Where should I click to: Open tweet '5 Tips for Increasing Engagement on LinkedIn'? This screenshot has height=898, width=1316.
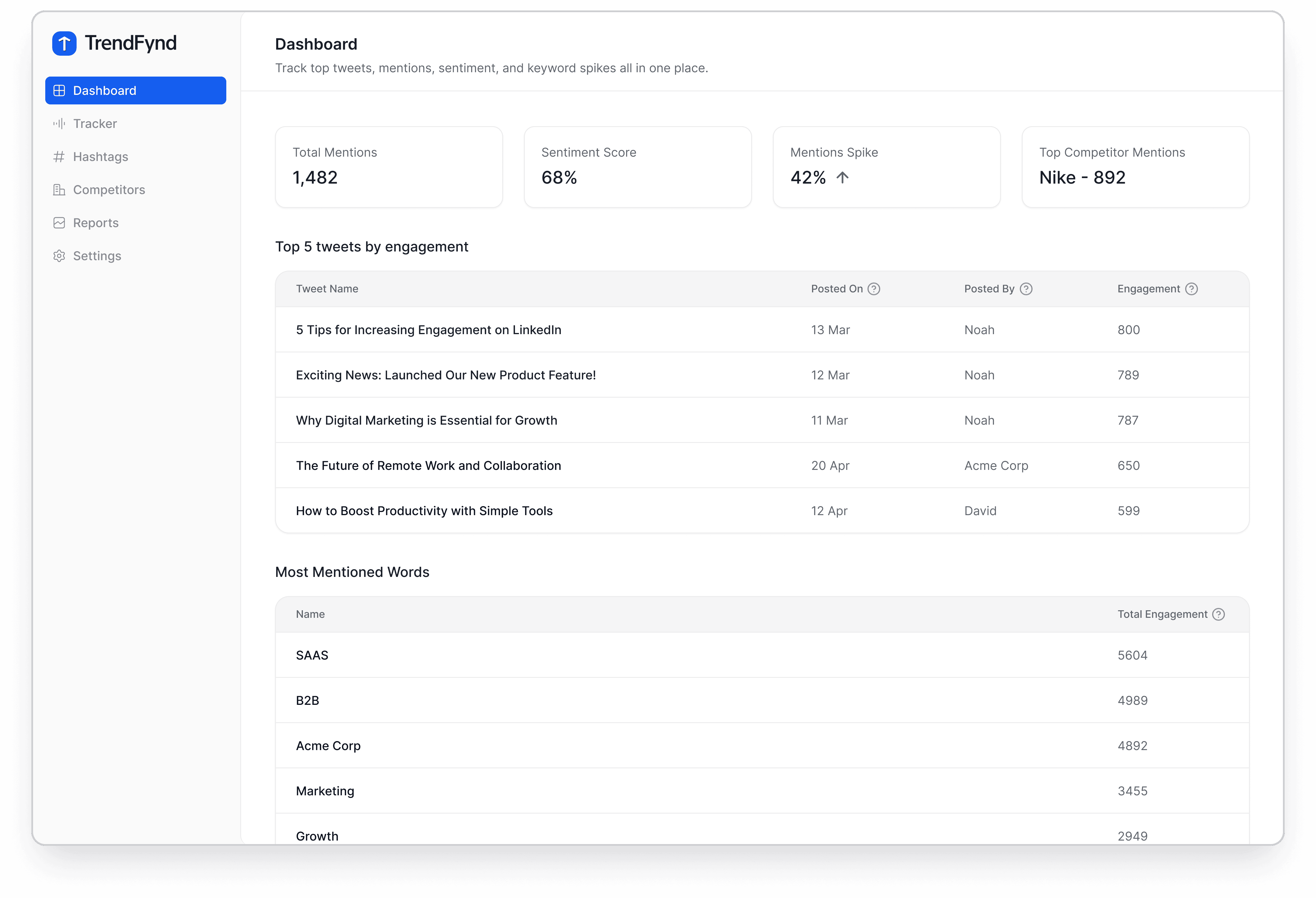point(429,330)
